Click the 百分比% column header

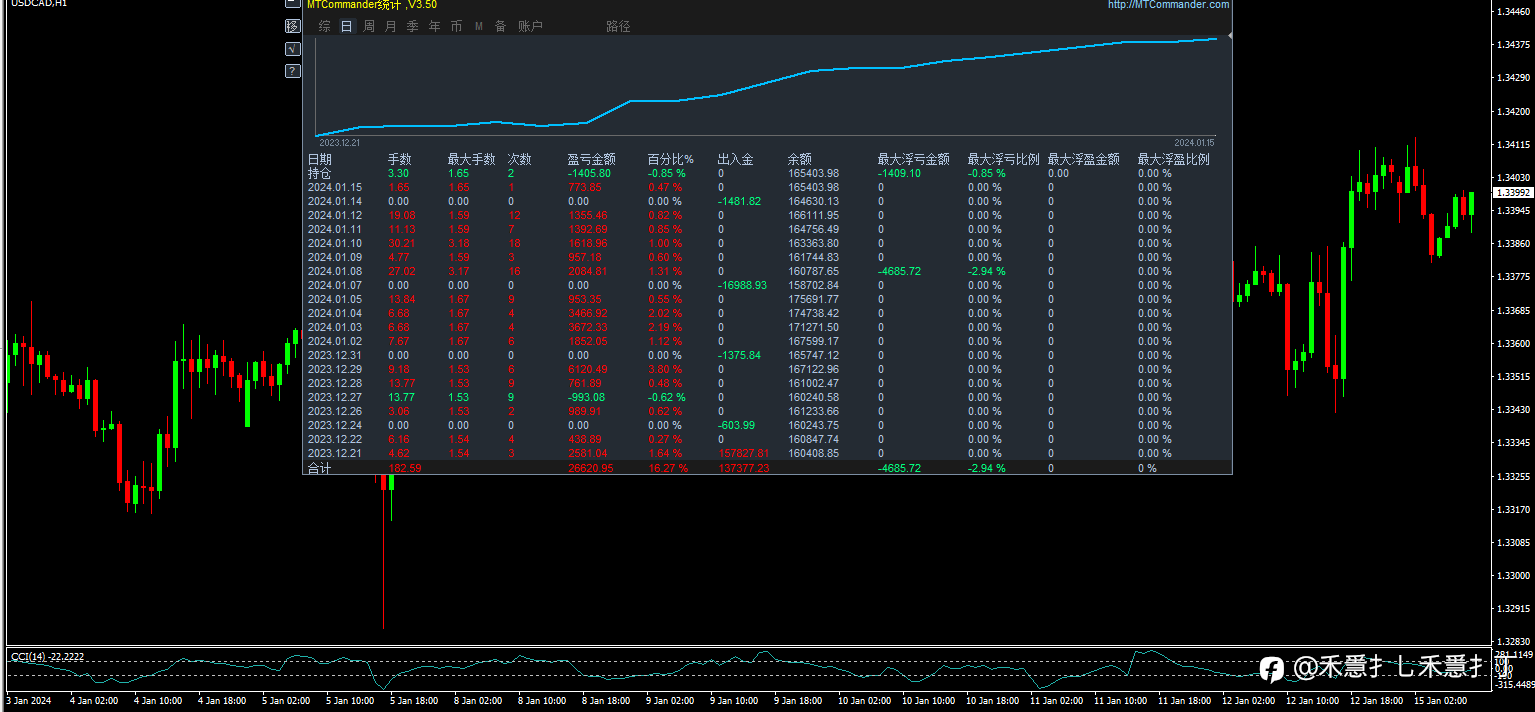[670, 159]
